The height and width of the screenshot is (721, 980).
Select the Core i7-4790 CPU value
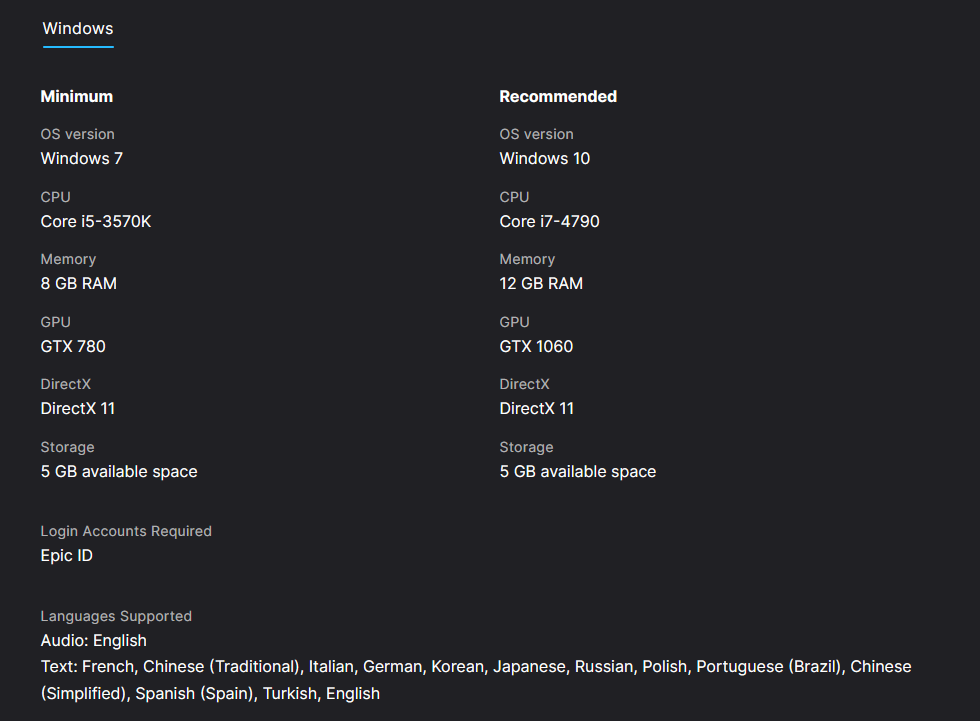tap(550, 221)
